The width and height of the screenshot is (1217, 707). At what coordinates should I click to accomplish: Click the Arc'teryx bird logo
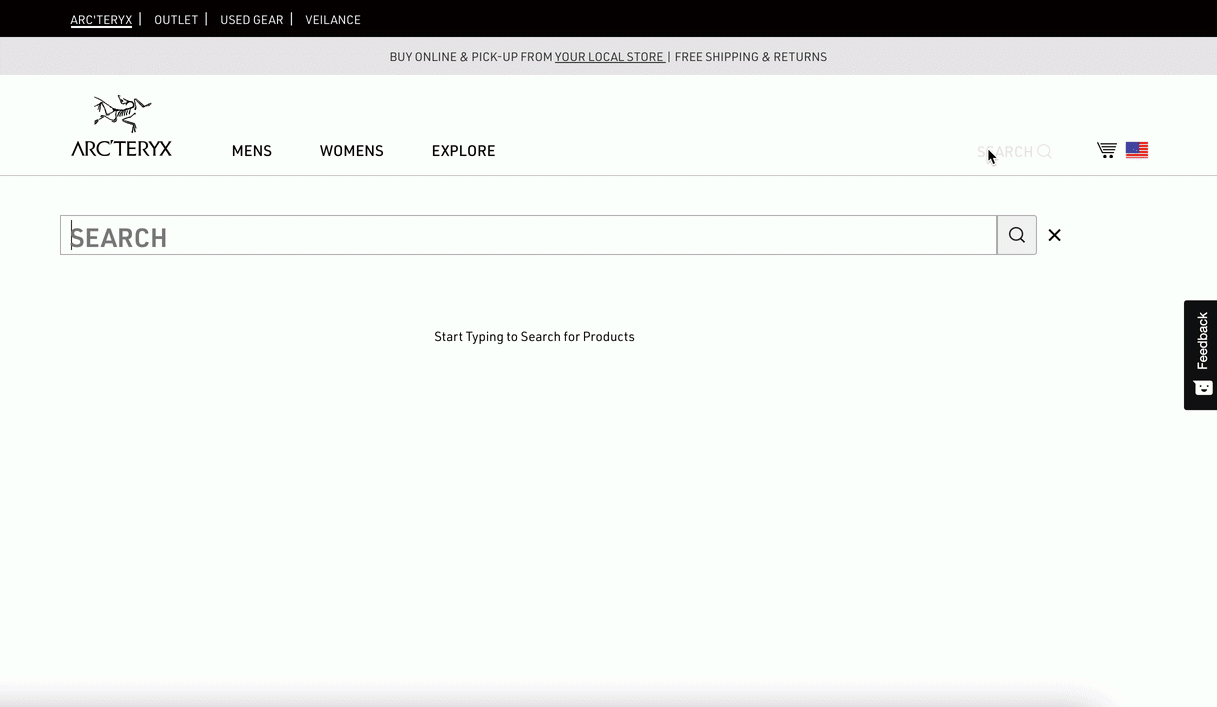tap(121, 126)
